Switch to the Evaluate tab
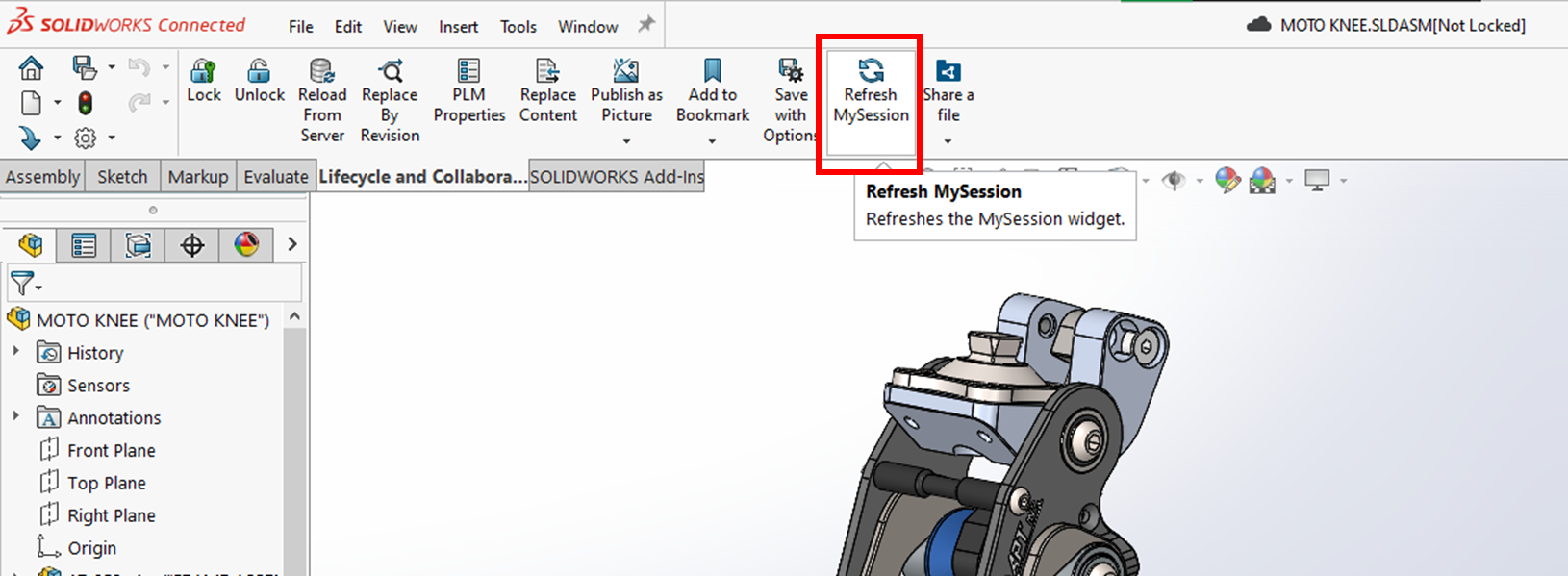The width and height of the screenshot is (1568, 576). [275, 177]
